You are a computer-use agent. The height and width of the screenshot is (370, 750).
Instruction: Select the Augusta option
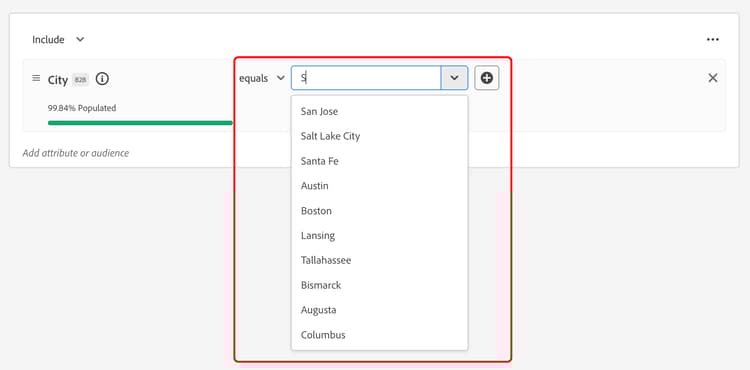point(379,310)
